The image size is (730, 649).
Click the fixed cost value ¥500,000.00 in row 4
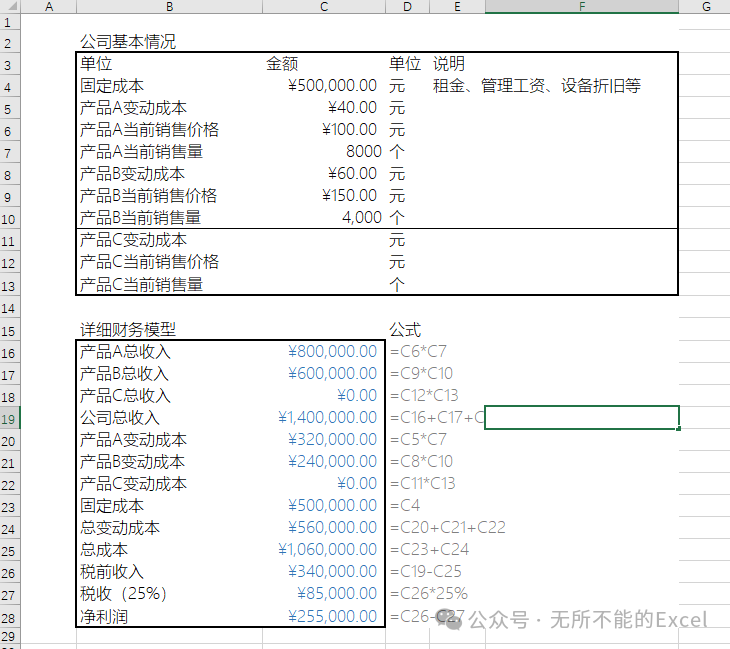[x=332, y=86]
